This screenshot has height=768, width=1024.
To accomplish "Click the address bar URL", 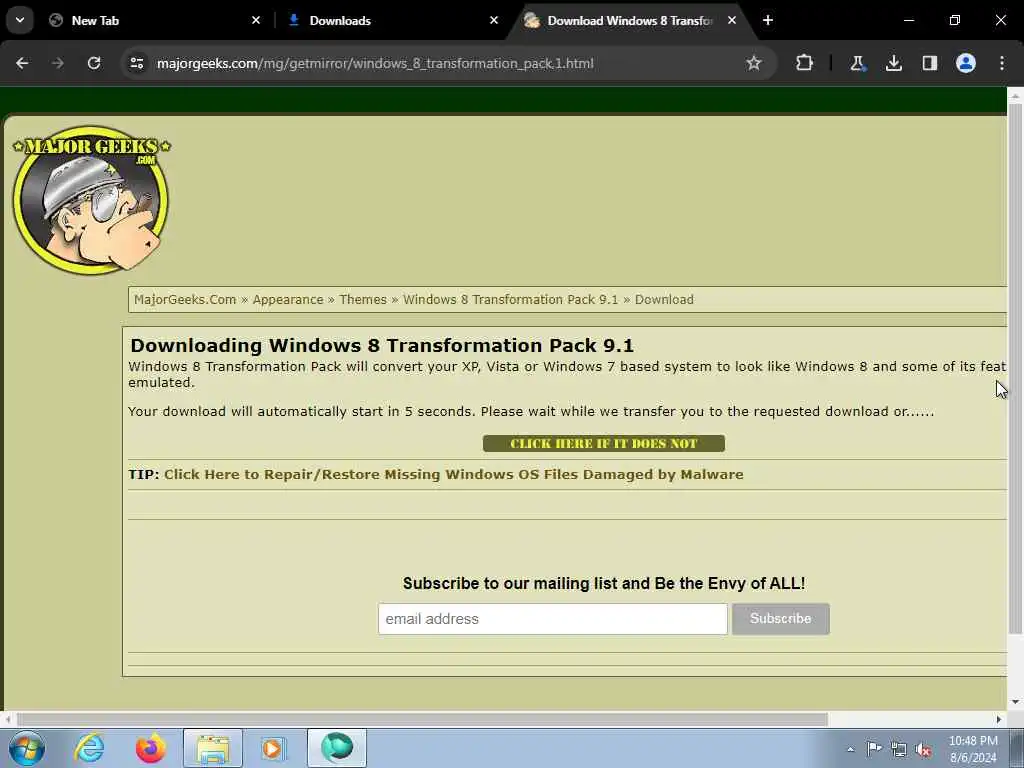I will point(375,63).
